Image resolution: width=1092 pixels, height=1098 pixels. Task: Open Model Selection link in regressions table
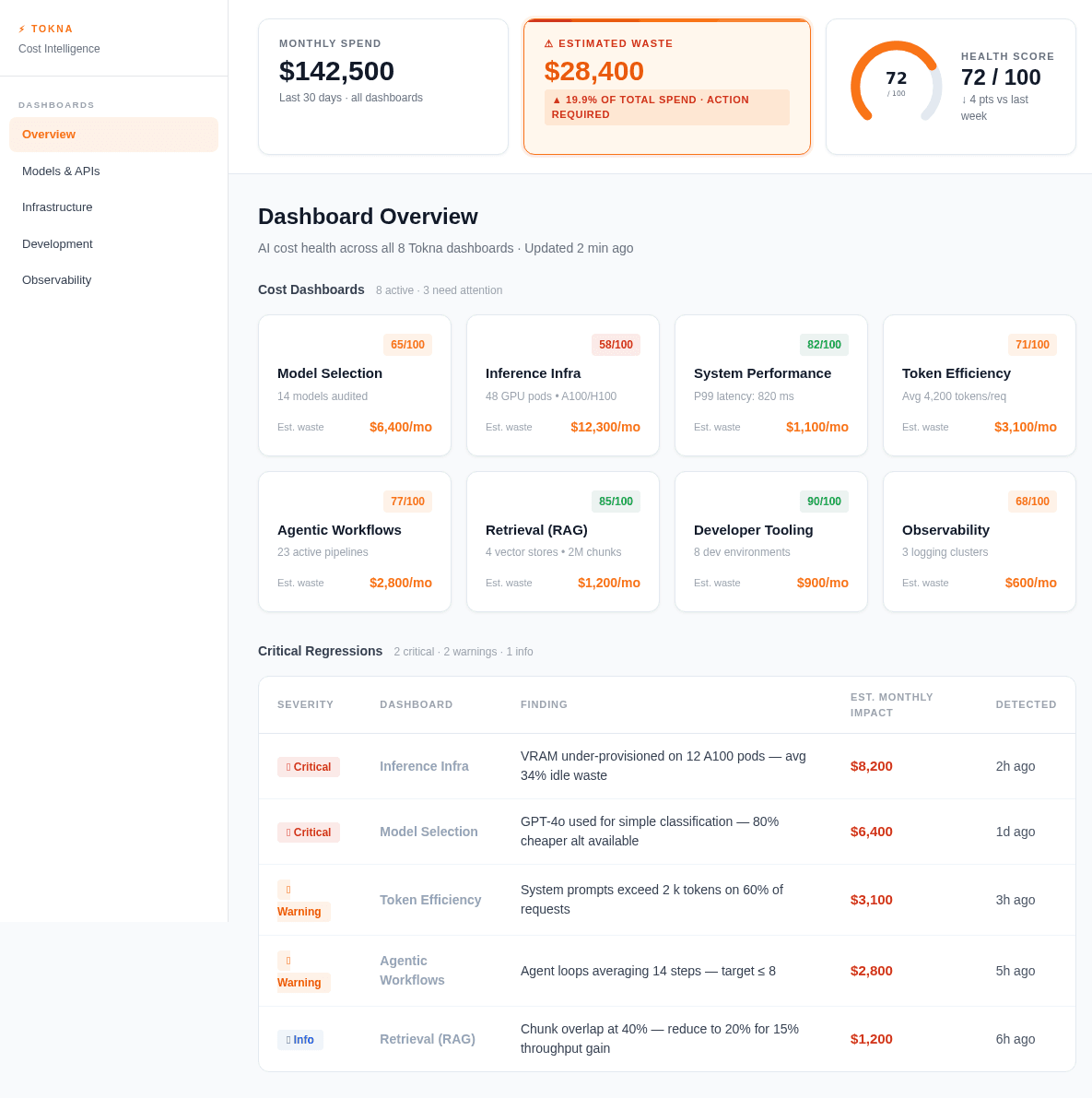tap(429, 832)
